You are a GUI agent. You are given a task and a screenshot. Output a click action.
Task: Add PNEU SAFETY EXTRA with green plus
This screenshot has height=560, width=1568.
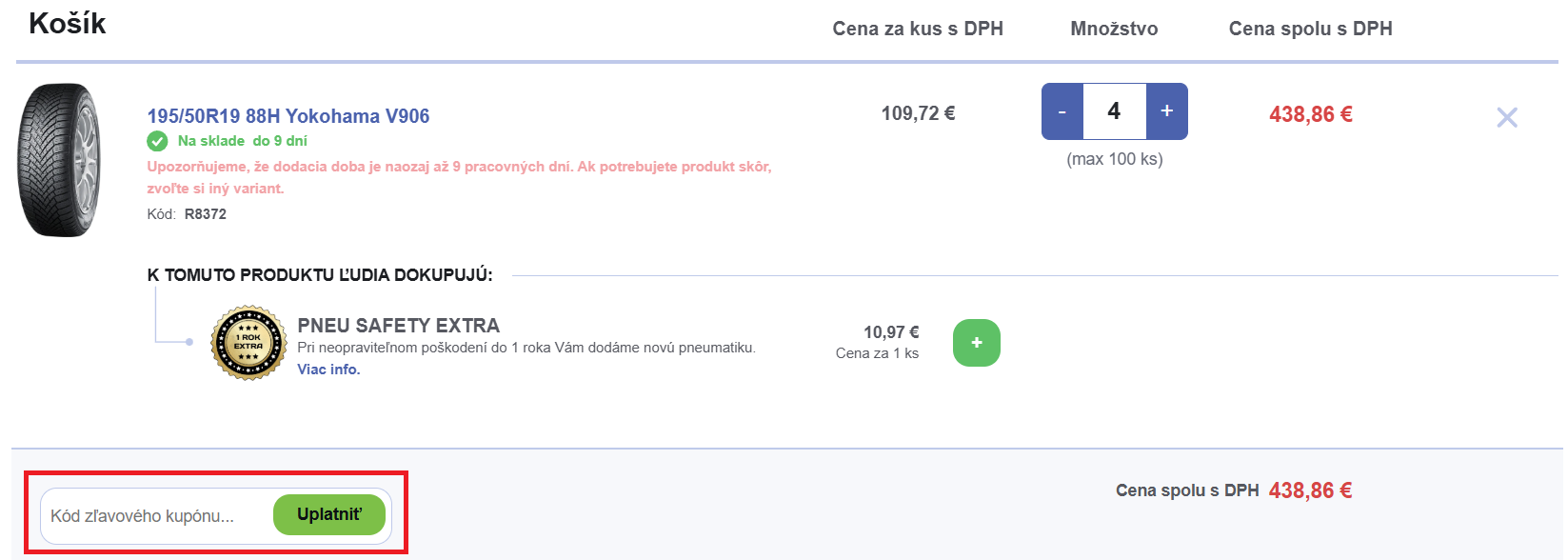coord(976,343)
